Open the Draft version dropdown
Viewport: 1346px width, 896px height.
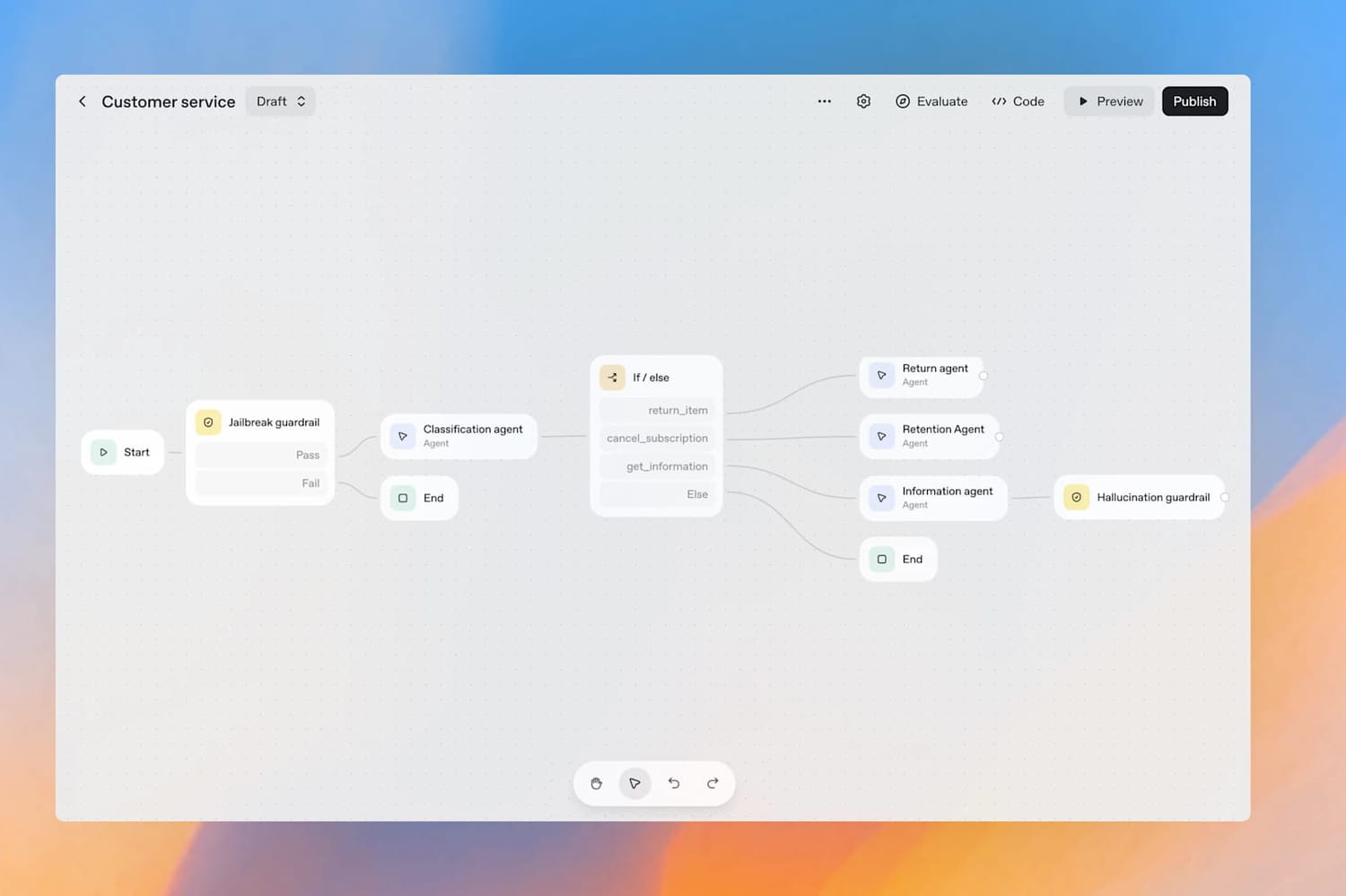(280, 101)
